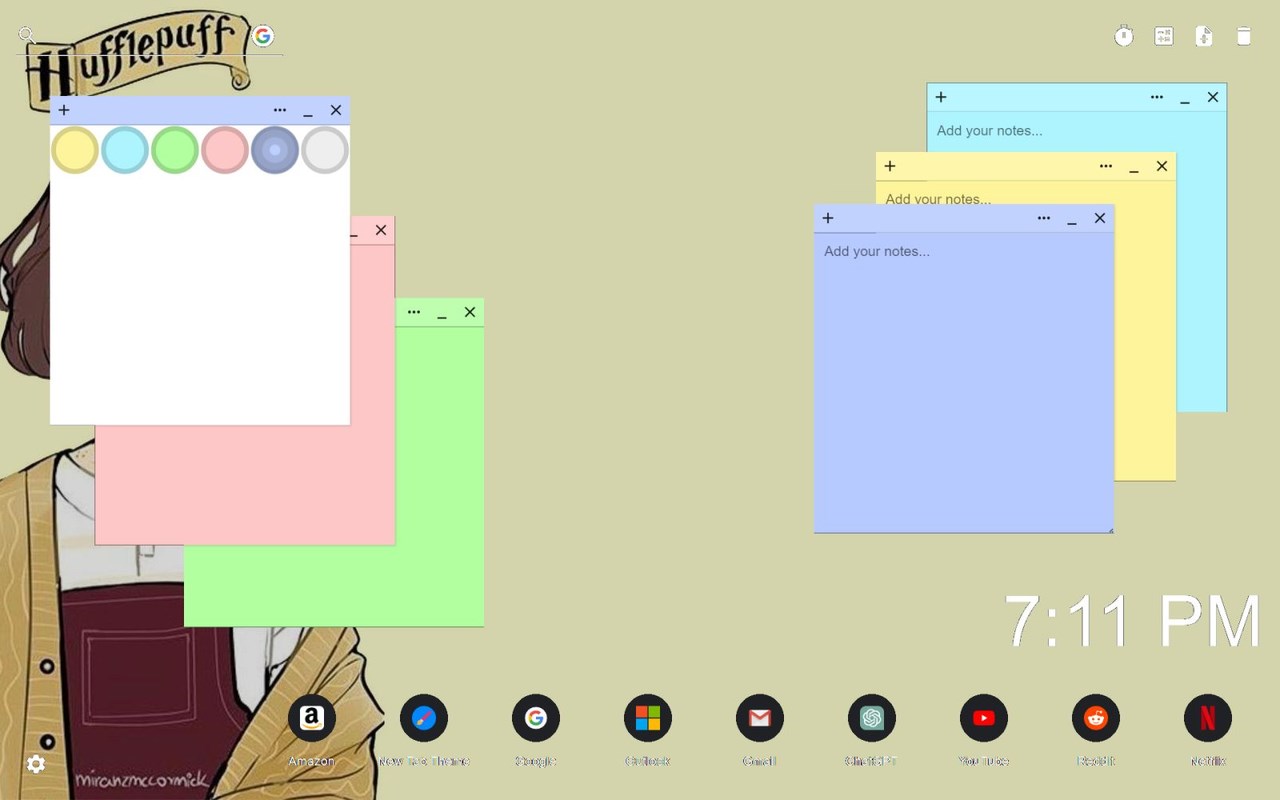Open the New Tab Theme shortcut
This screenshot has width=1280, height=800.
click(x=424, y=718)
